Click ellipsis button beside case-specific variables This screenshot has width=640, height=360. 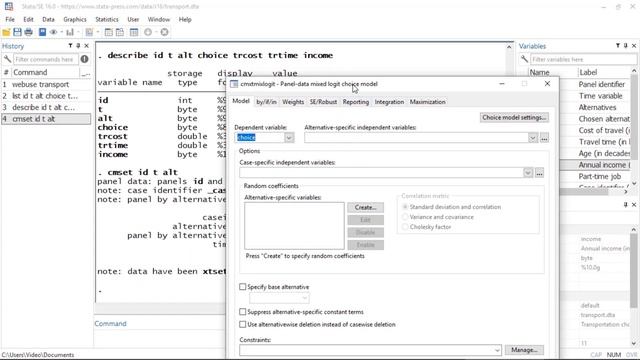click(x=539, y=173)
